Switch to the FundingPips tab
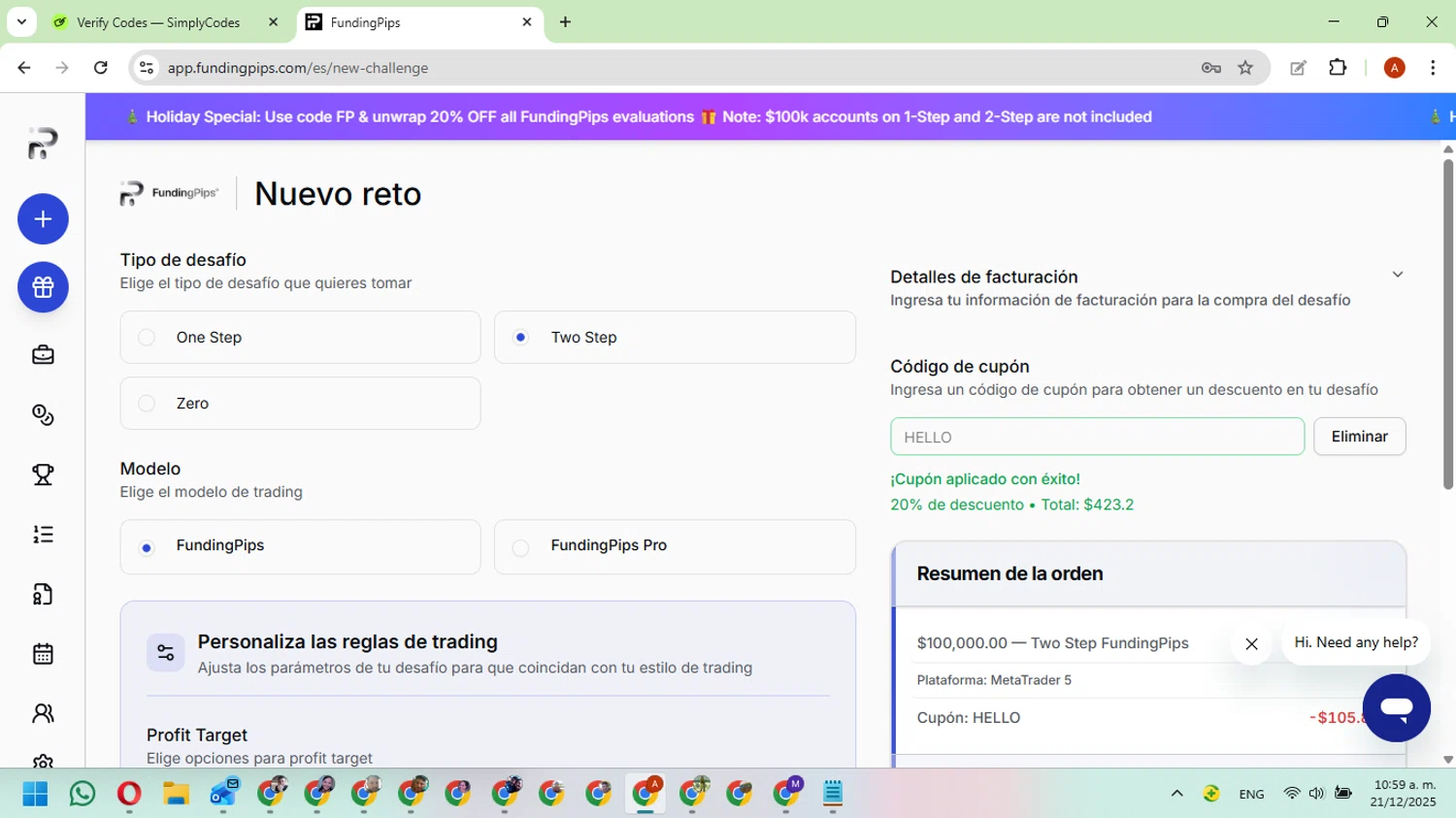1456x818 pixels. tap(419, 22)
